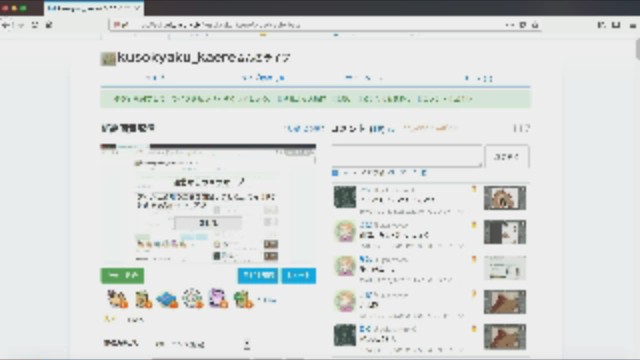Image resolution: width=640 pixels, height=360 pixels.
Task: Click the green button below the video
Action: click(122, 276)
